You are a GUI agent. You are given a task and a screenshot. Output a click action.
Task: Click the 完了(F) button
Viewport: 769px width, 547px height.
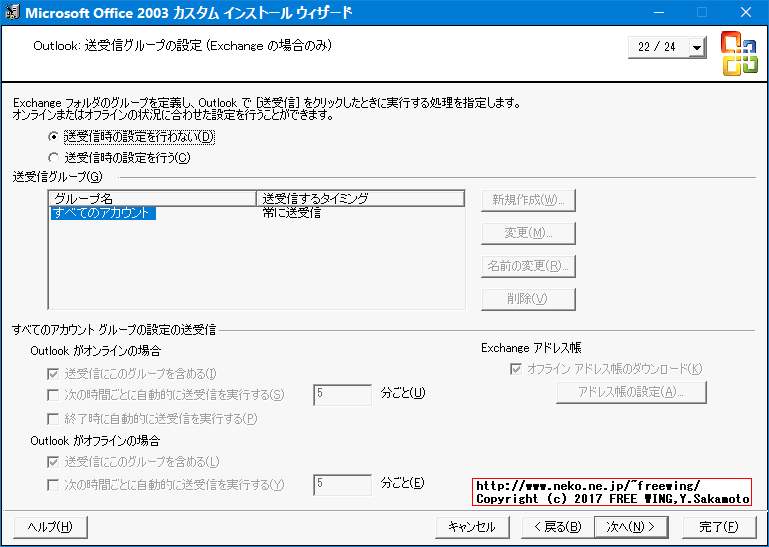719,527
